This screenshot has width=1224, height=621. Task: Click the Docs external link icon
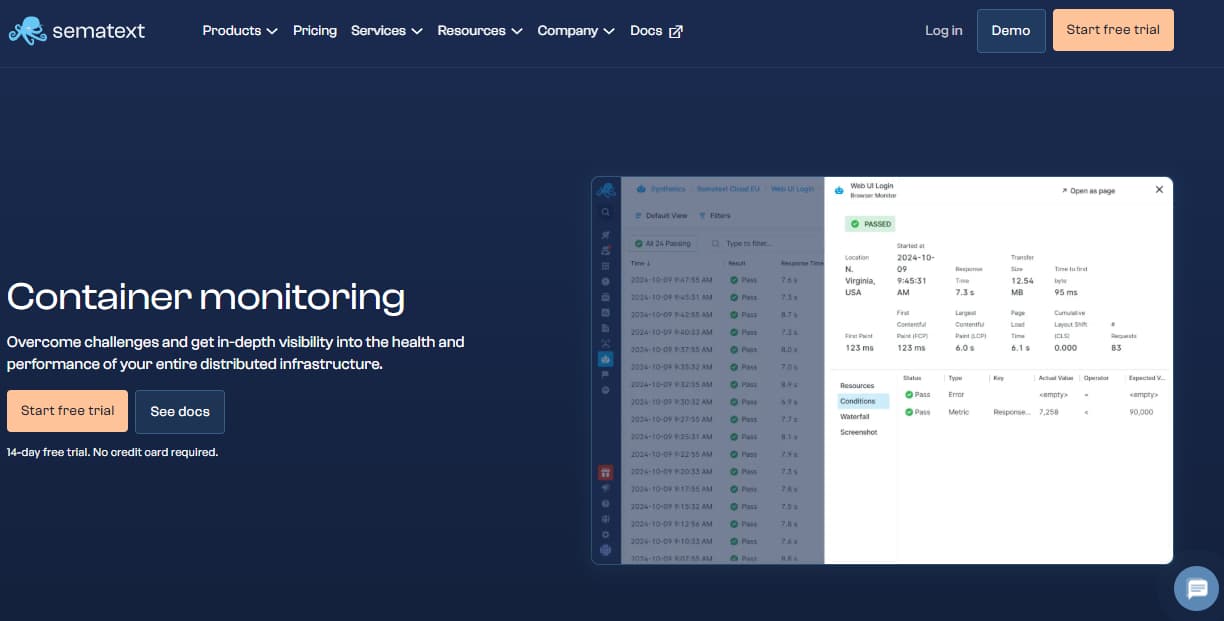point(676,31)
